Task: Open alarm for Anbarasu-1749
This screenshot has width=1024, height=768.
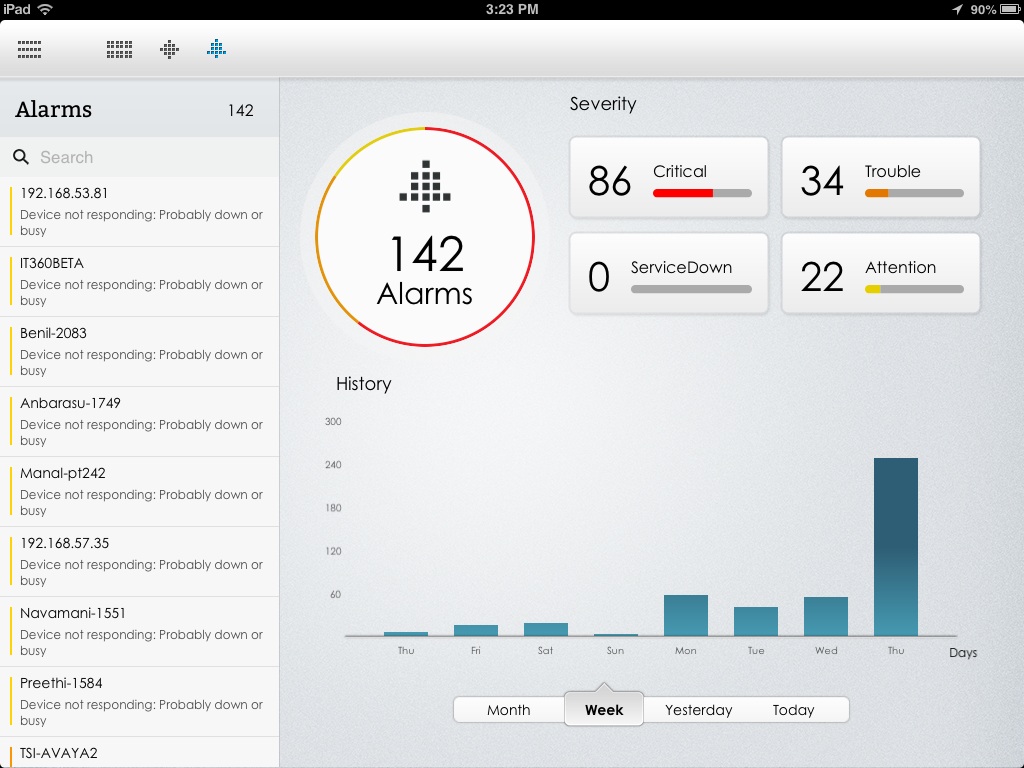Action: click(x=140, y=421)
